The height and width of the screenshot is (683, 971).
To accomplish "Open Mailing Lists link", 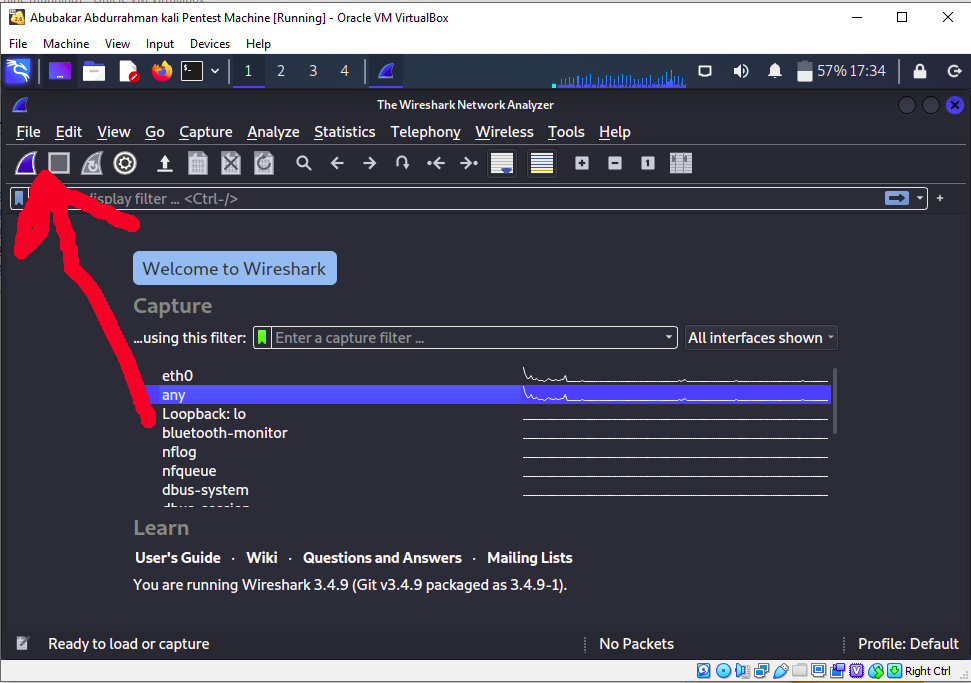I will tap(529, 558).
